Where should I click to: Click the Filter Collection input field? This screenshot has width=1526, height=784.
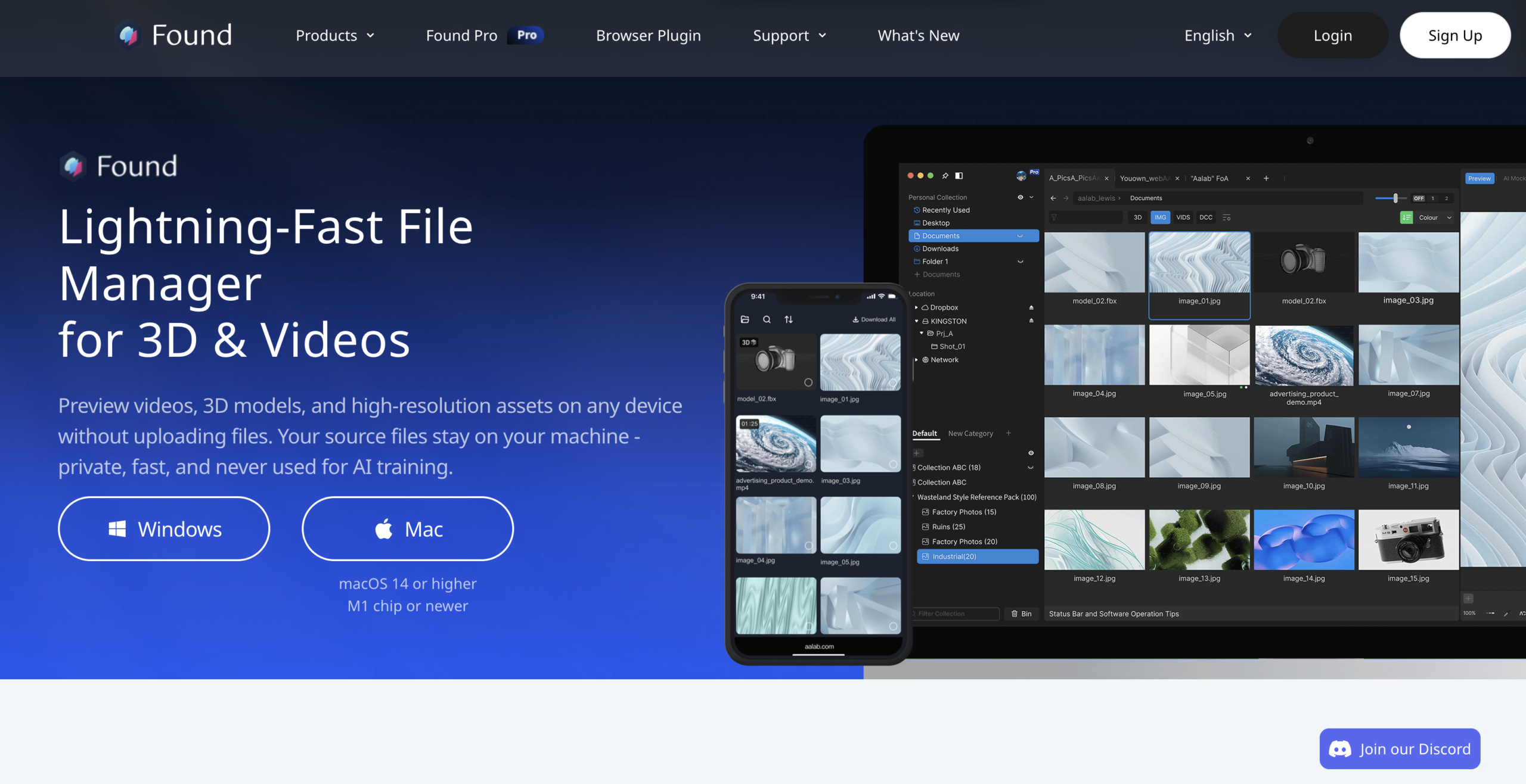pos(956,614)
